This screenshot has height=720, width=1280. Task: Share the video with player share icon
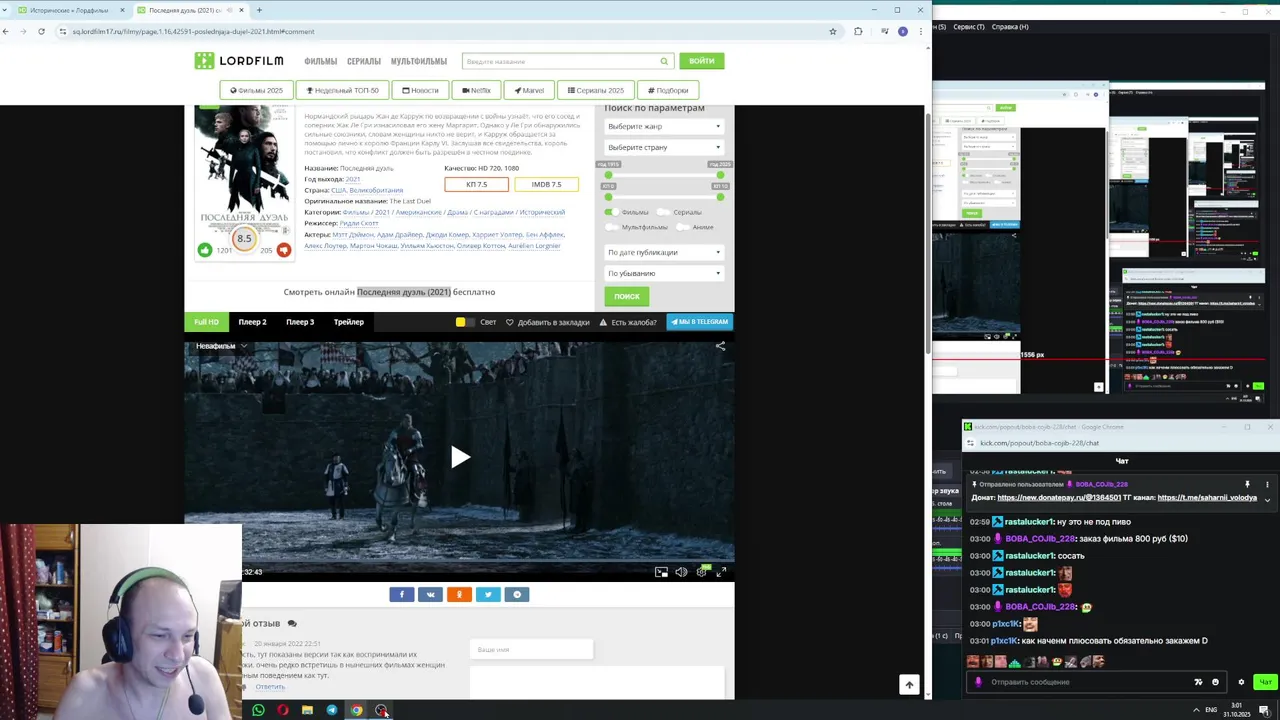[x=720, y=346]
